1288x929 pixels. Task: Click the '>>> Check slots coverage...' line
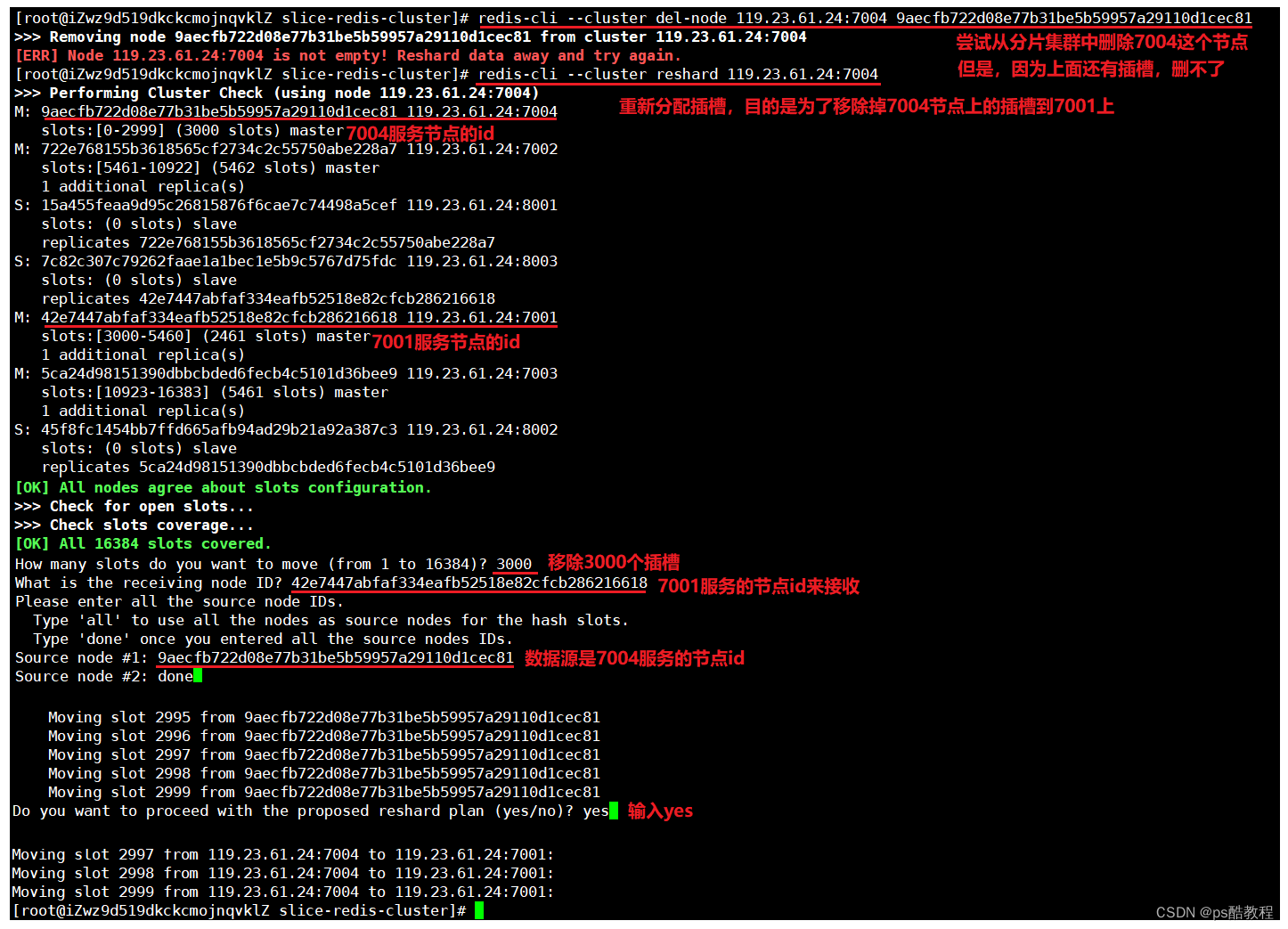click(x=135, y=525)
